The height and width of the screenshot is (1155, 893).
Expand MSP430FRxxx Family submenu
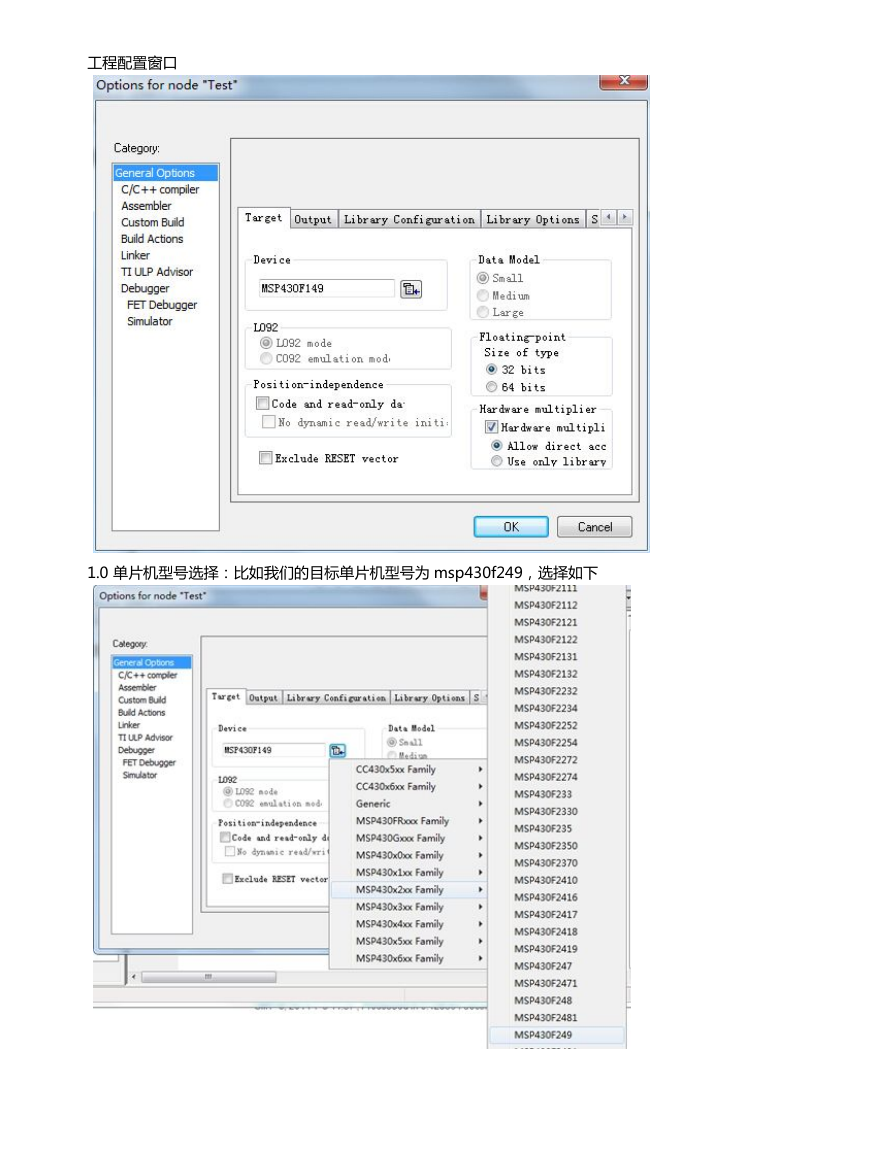[409, 821]
